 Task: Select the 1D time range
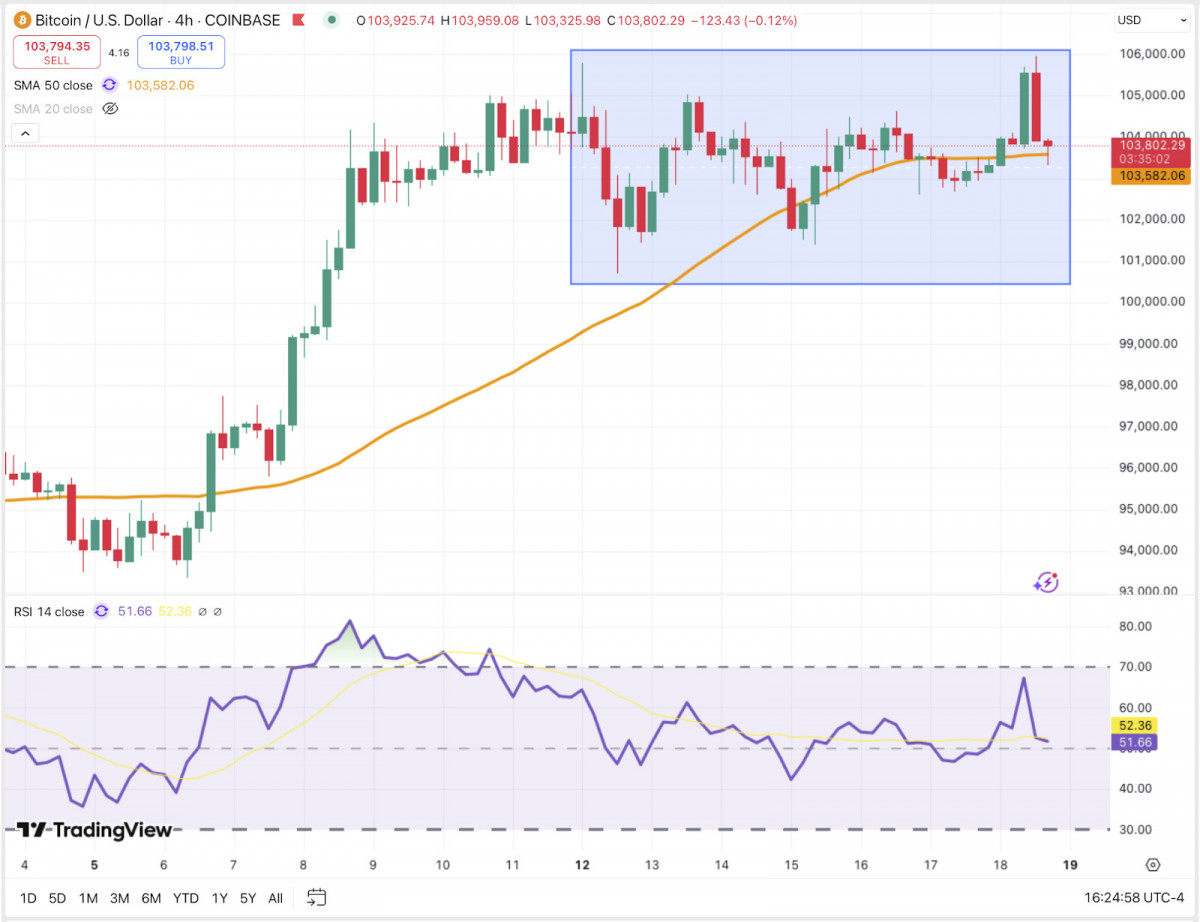coord(28,898)
